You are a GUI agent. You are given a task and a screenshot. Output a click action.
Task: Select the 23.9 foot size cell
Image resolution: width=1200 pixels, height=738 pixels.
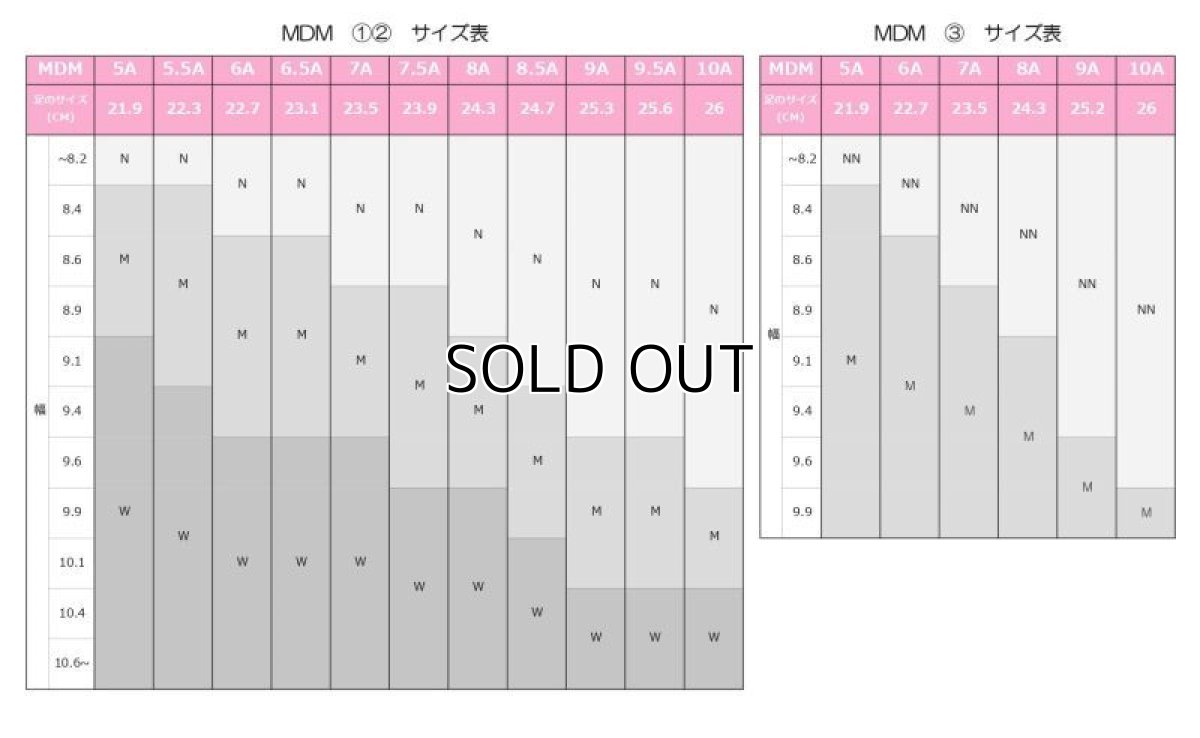[x=419, y=109]
